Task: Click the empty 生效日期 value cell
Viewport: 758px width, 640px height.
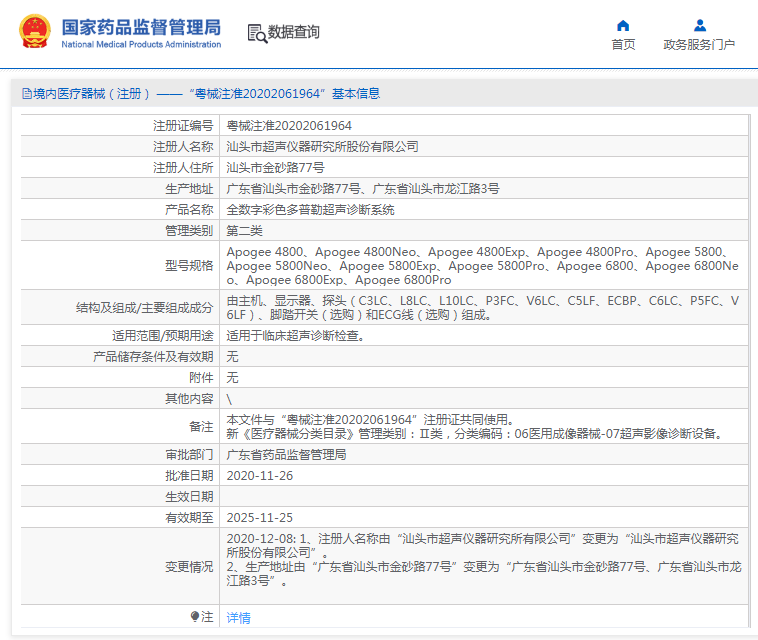Action: pos(484,496)
